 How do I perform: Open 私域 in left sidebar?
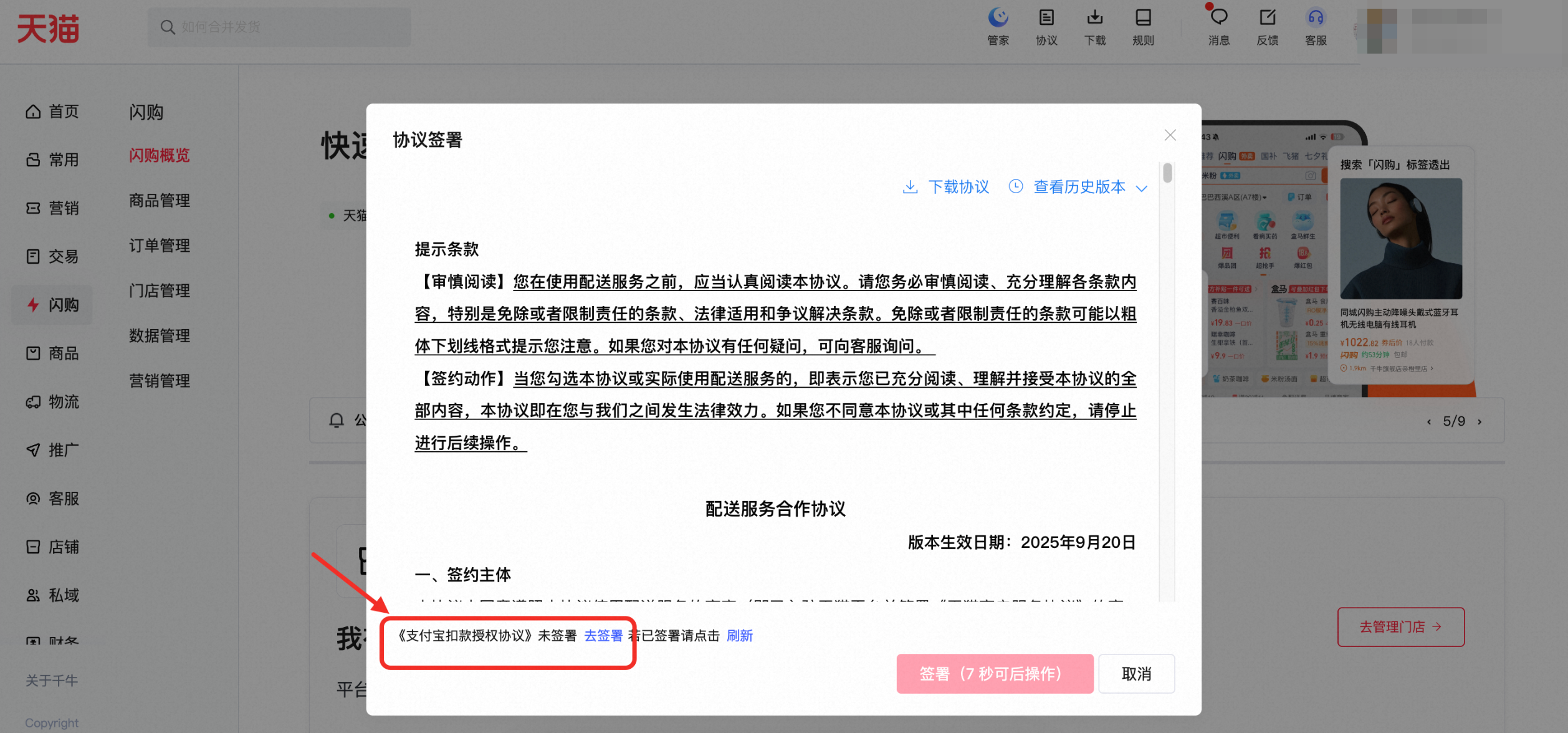coord(52,595)
